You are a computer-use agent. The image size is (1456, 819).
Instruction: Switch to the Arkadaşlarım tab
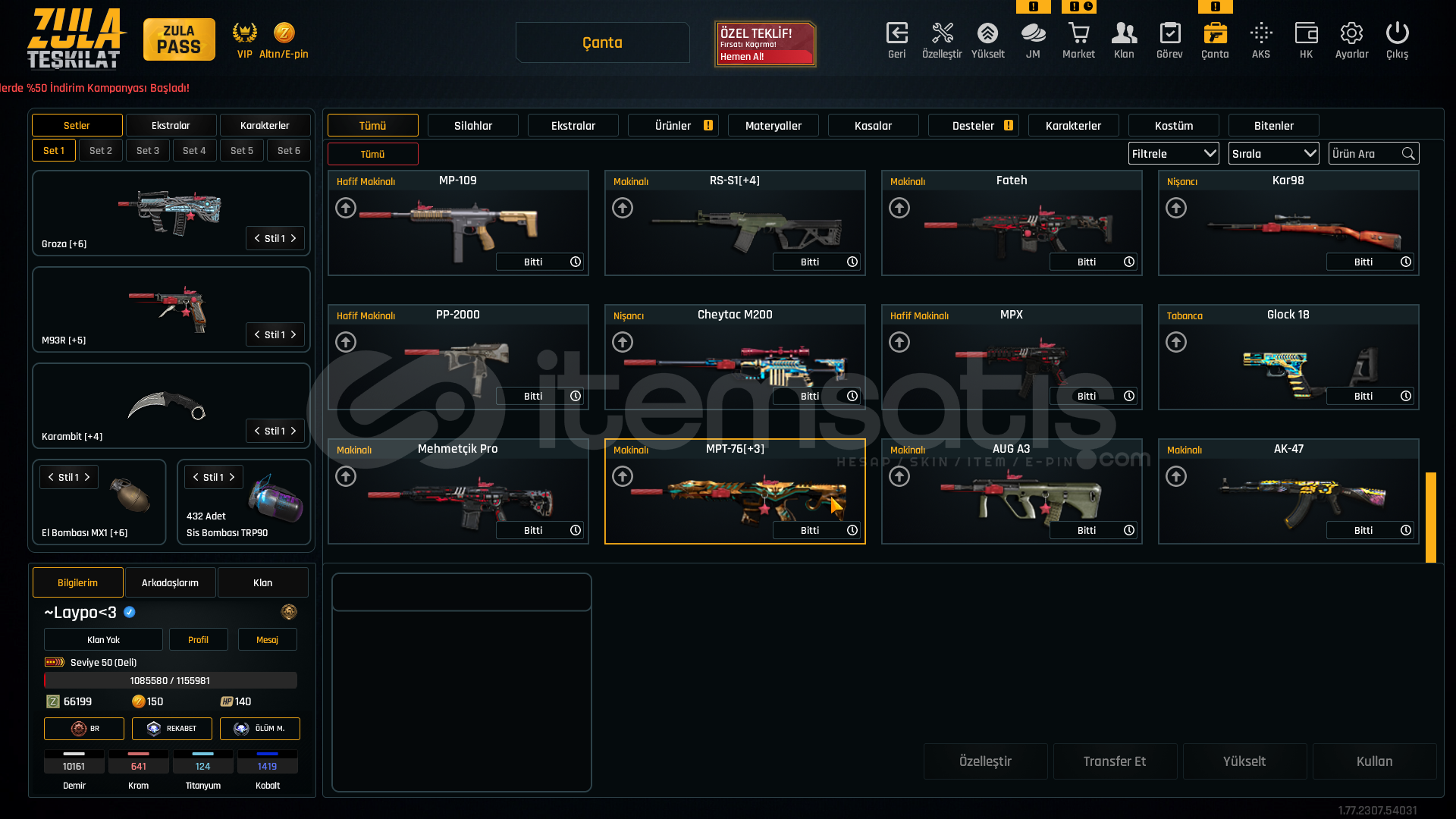[x=170, y=582]
